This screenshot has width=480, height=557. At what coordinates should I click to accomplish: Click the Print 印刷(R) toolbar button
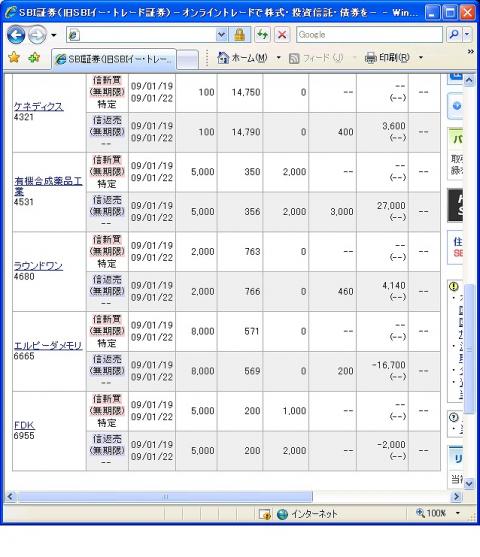(x=387, y=58)
